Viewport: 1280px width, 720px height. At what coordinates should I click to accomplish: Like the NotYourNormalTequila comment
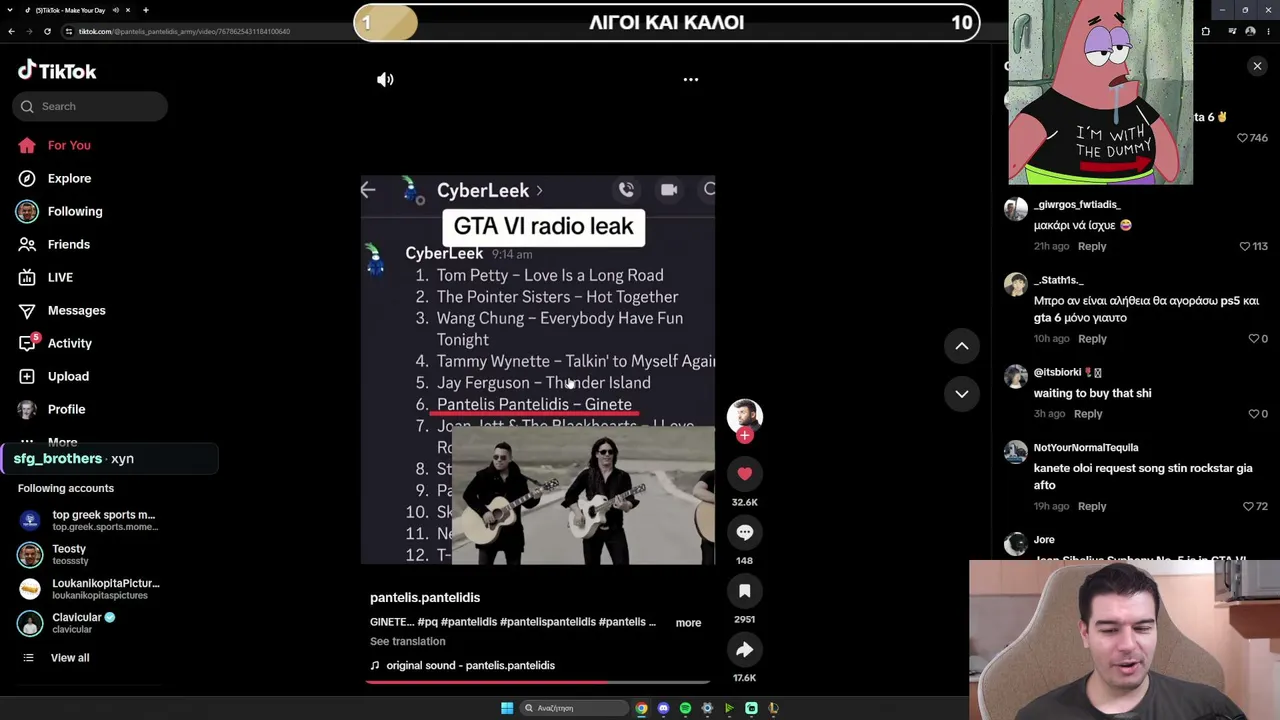(x=1247, y=506)
